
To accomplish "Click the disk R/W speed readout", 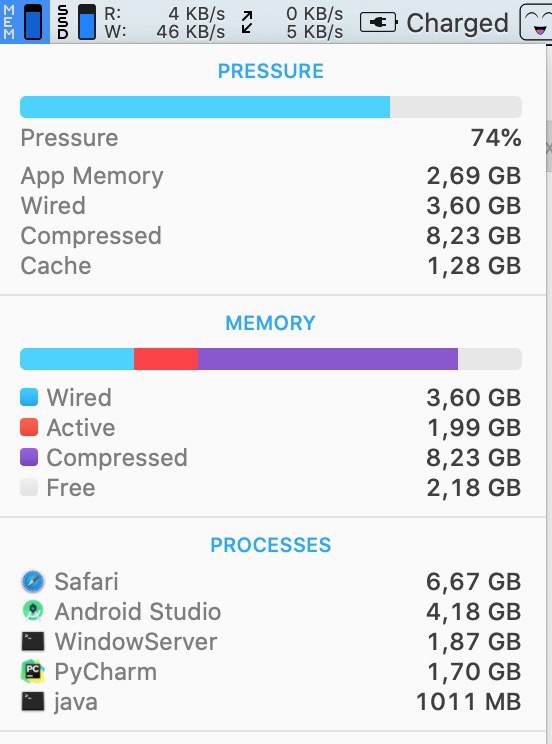I will 165,22.
